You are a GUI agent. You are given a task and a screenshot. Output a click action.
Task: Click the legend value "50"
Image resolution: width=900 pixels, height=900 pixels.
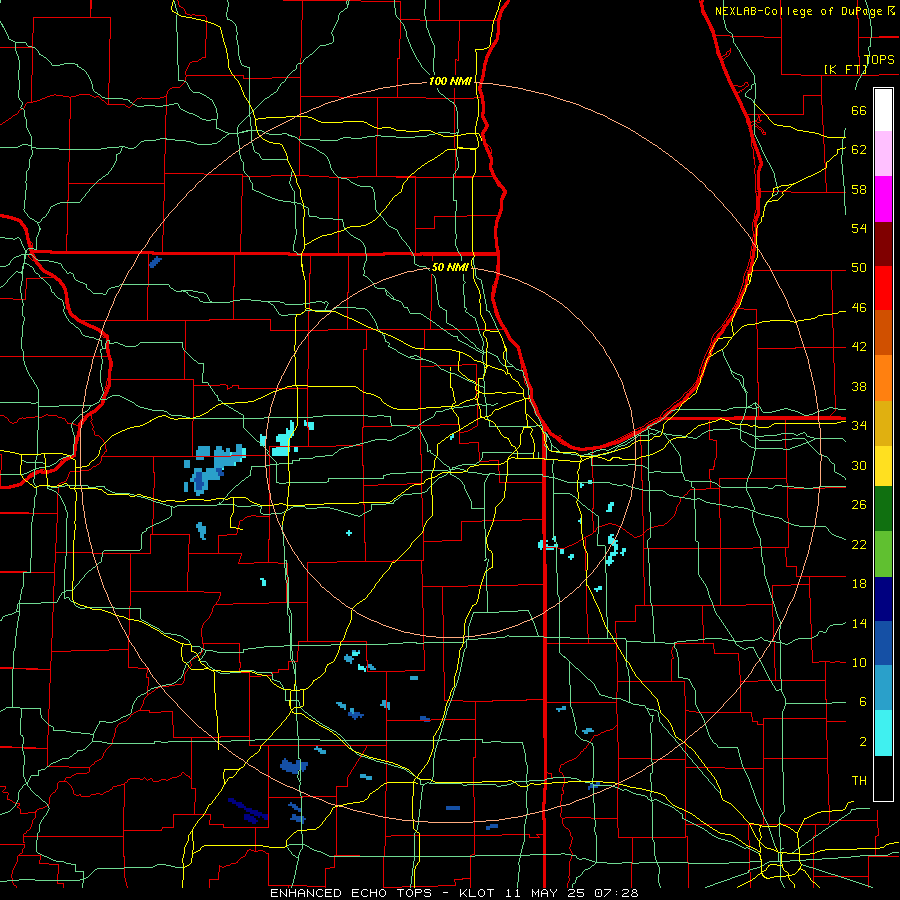tap(859, 268)
